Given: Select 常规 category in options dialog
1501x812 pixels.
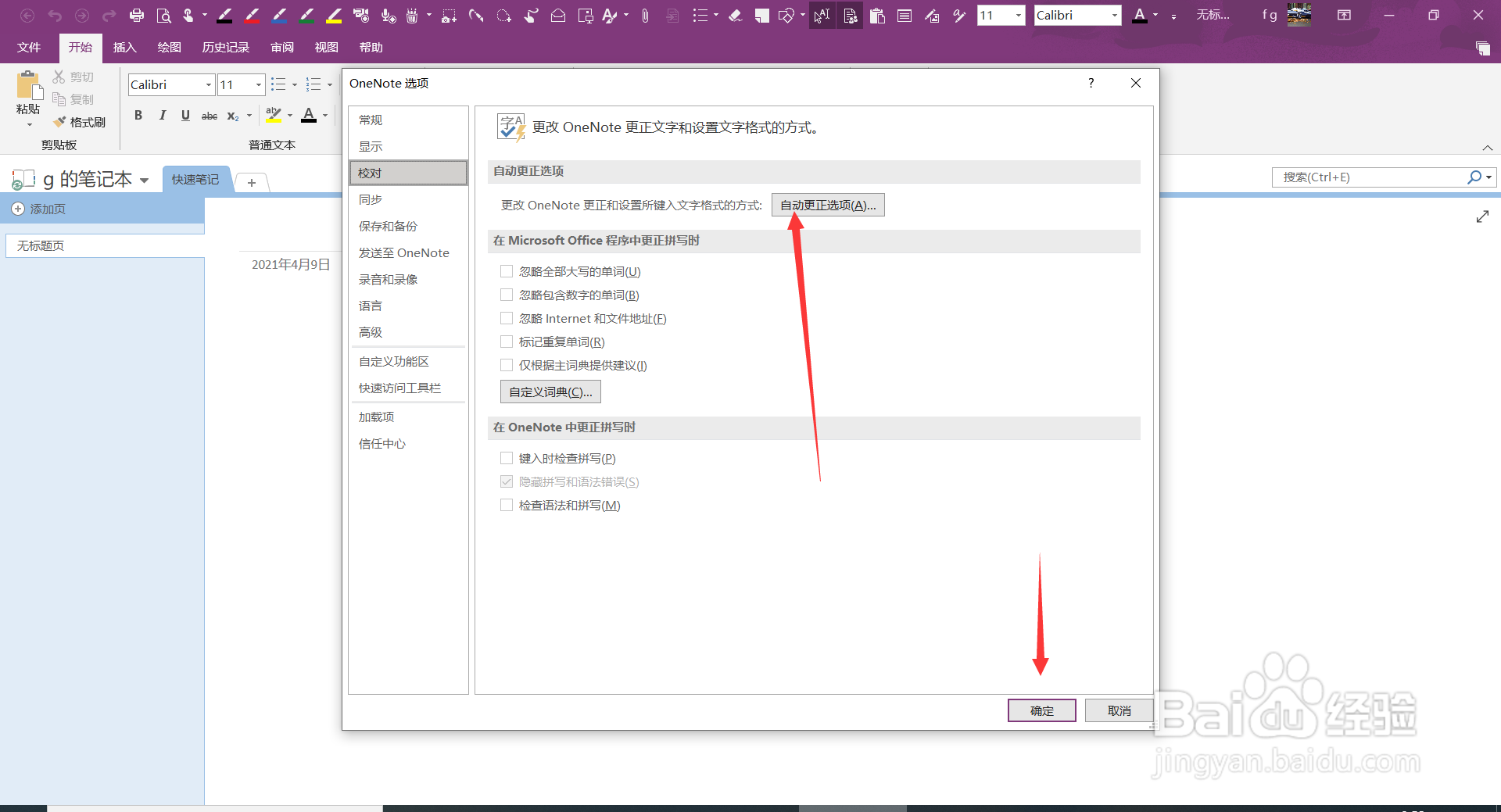Looking at the screenshot, I should click(x=408, y=120).
